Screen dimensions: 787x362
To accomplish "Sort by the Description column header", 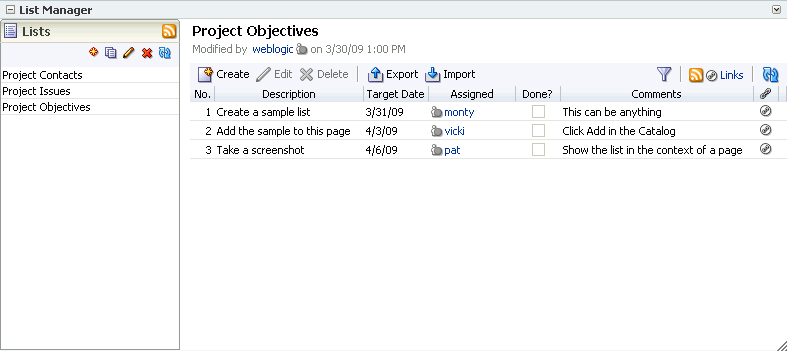I will tap(289, 94).
